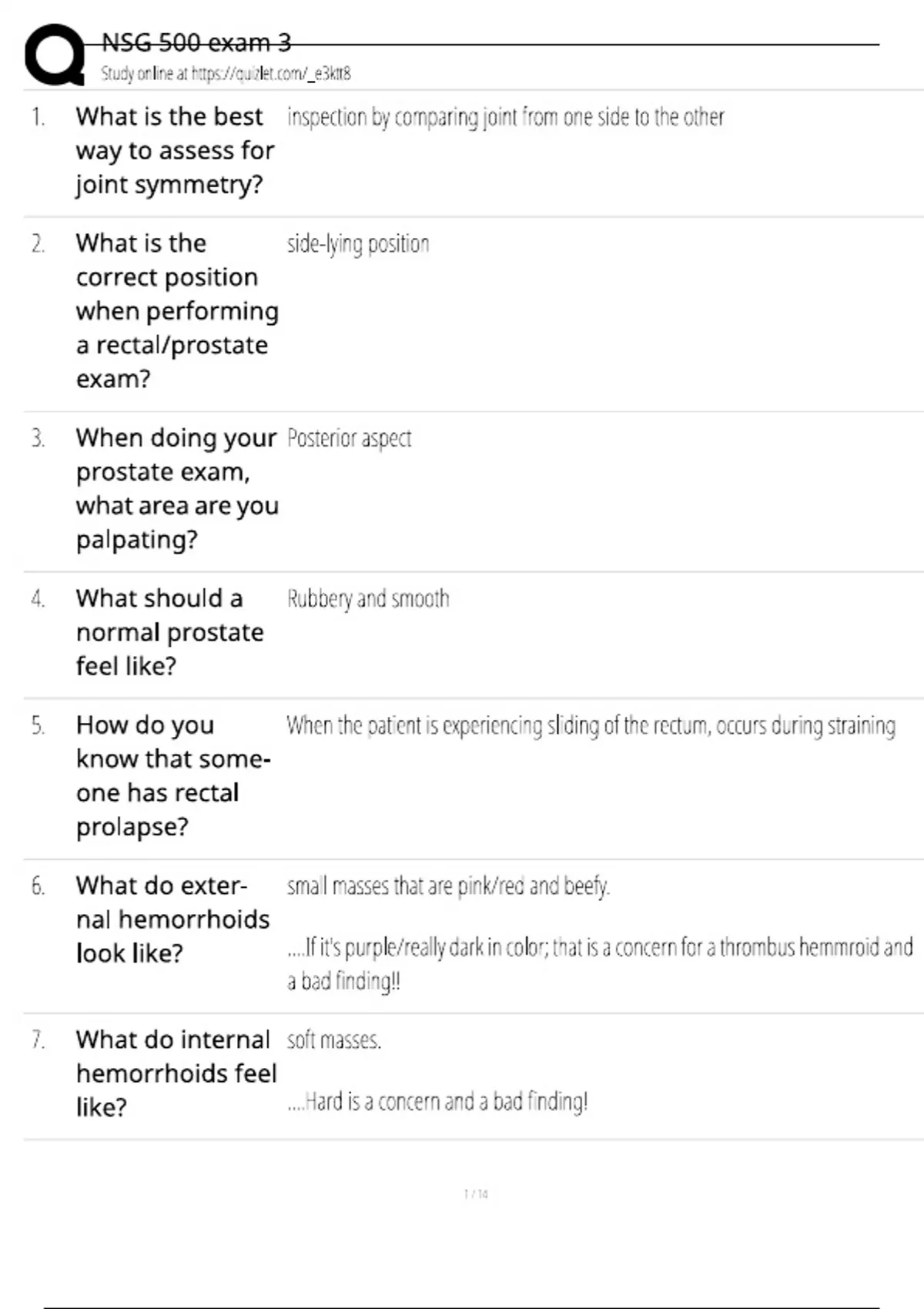Click the "NSG 500 exam 3" title
This screenshot has height=1309, width=924.
tap(196, 43)
